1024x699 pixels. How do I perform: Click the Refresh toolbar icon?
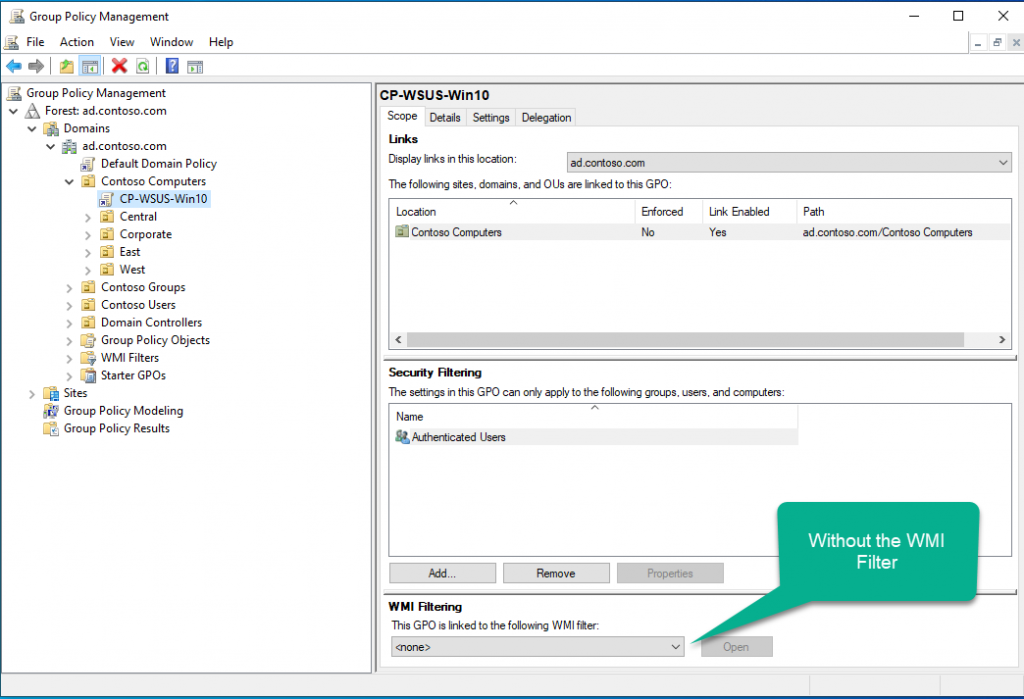coord(143,66)
